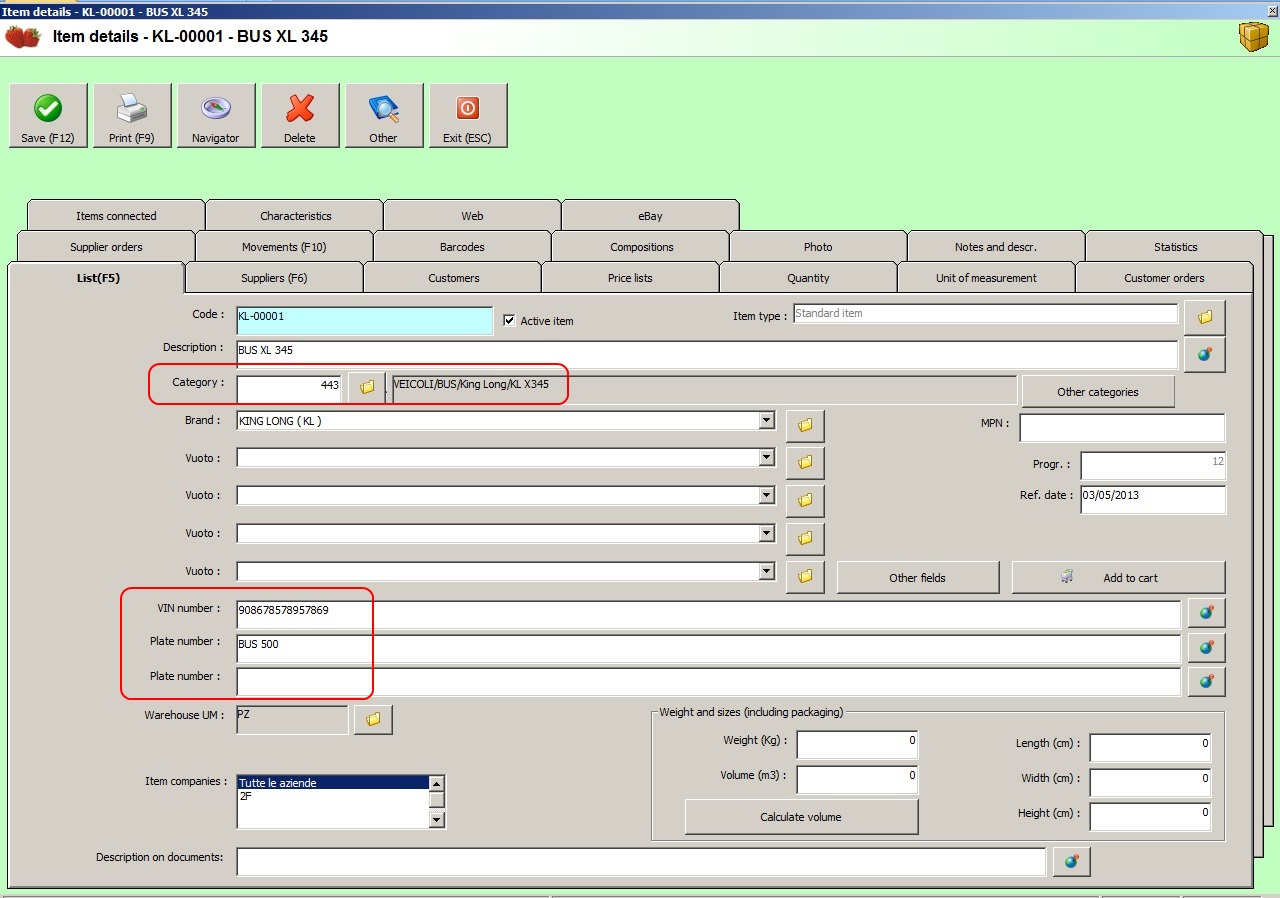This screenshot has width=1280, height=898.
Task: Click the Other categories button
Action: point(1098,392)
